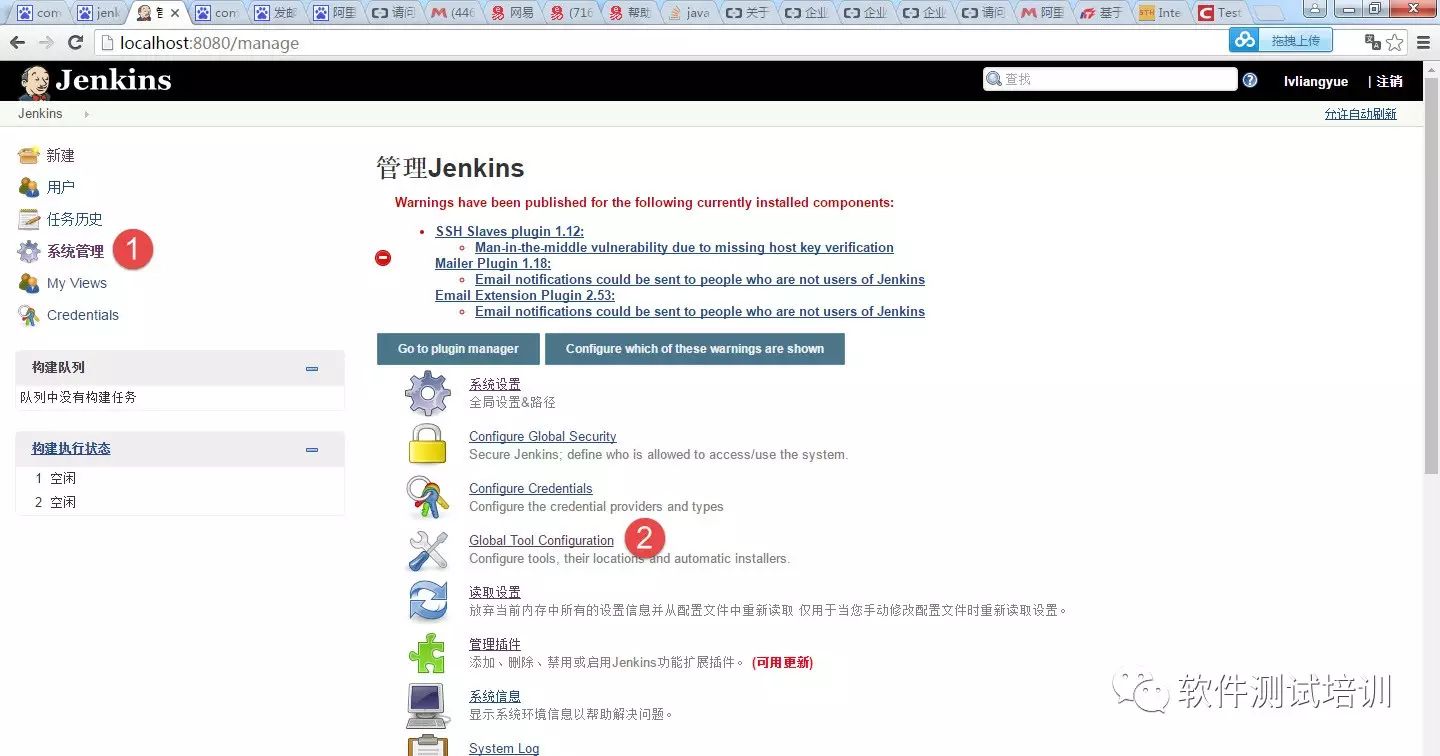Click the translate icon in address bar

(x=1373, y=42)
